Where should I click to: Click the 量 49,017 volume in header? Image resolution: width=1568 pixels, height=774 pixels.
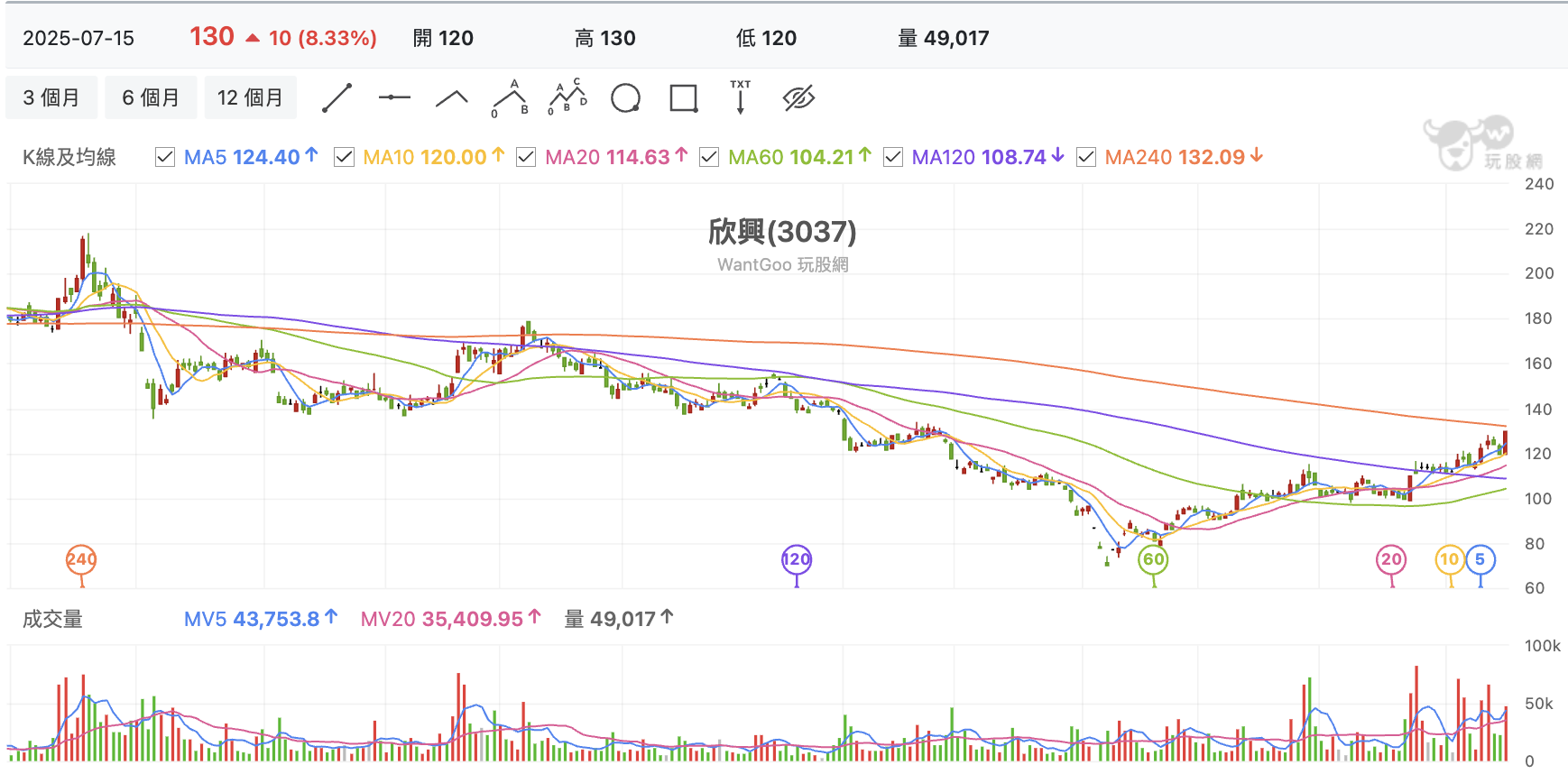pos(944,38)
